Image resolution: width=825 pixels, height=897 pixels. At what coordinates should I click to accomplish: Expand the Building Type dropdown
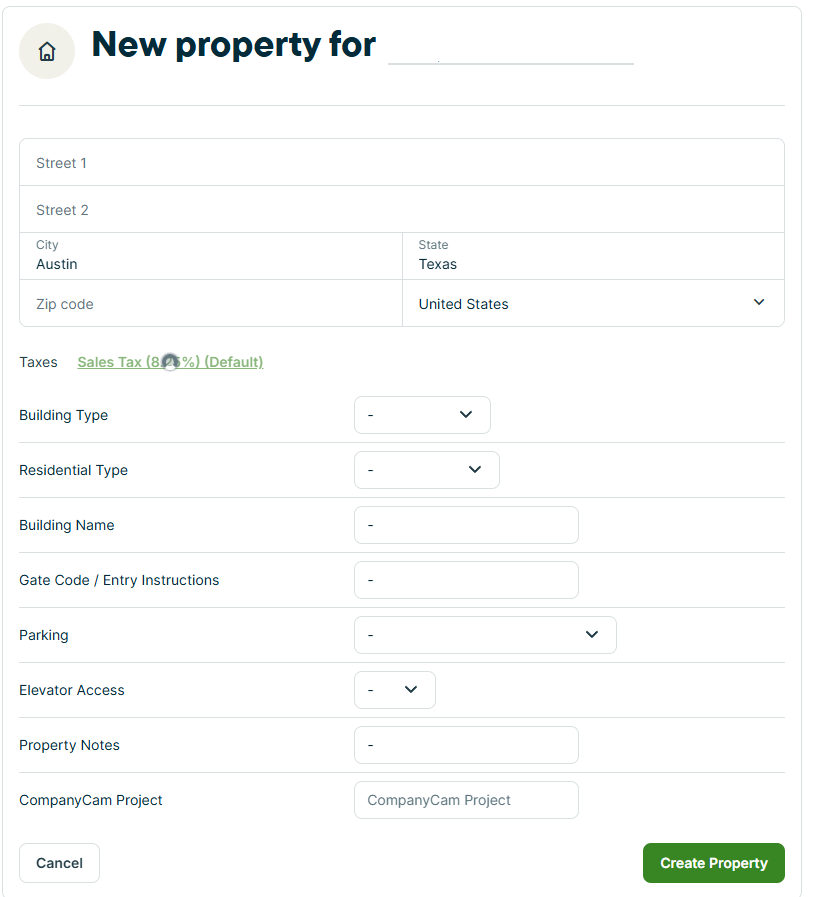tap(422, 415)
